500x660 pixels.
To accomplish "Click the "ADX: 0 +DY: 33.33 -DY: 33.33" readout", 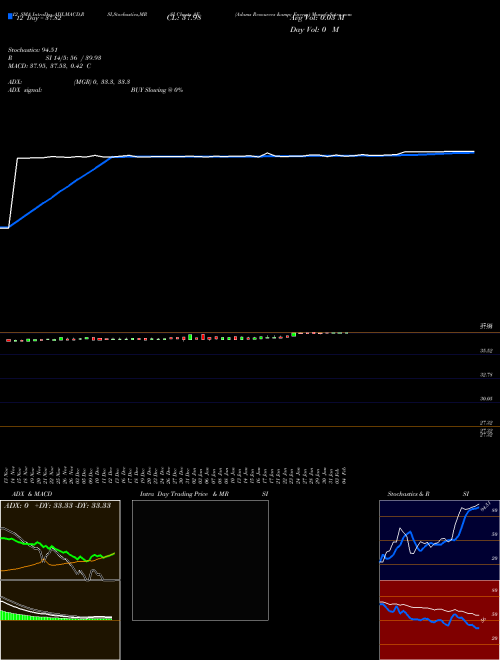I will [57, 506].
